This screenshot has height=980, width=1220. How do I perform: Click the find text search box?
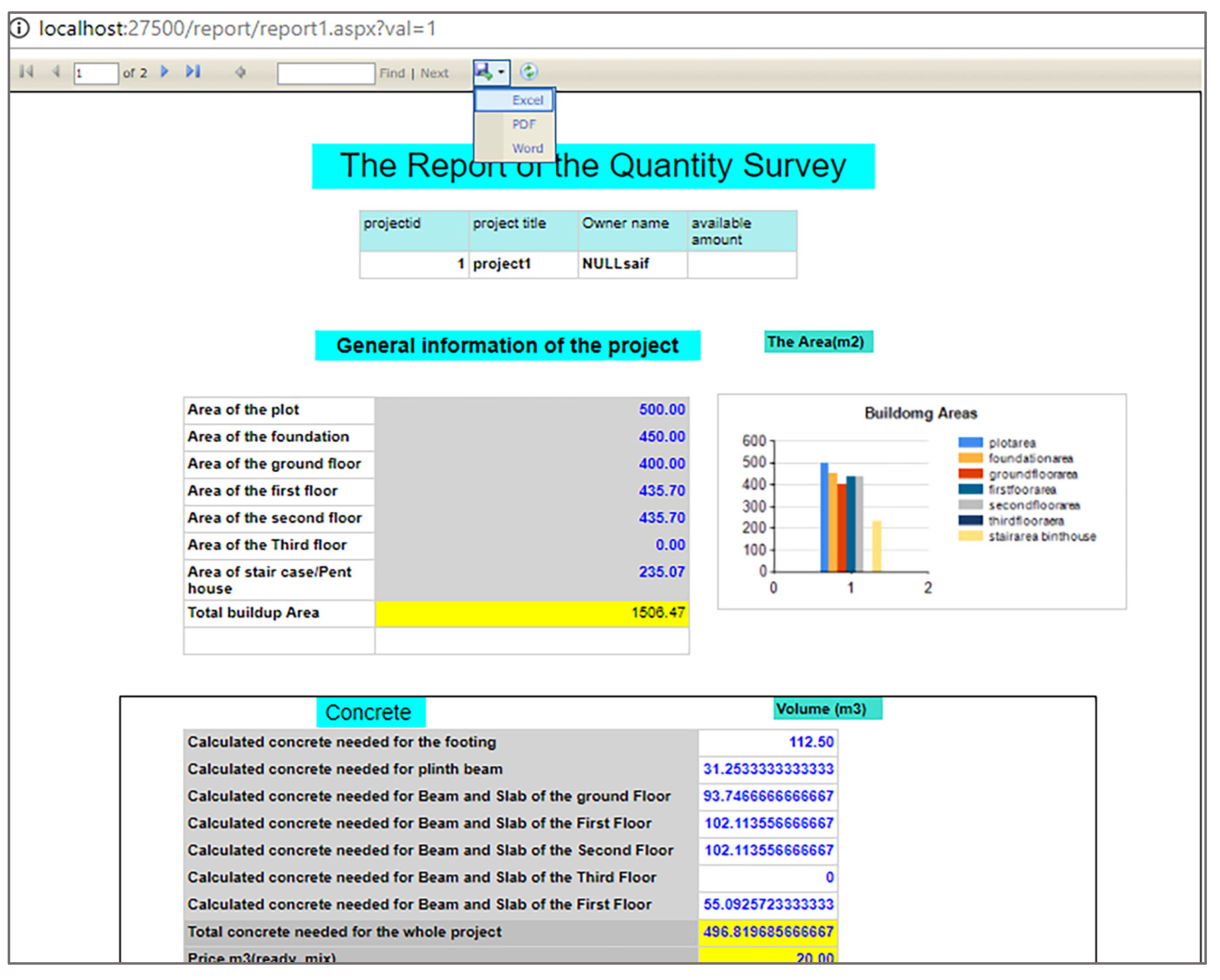(326, 73)
